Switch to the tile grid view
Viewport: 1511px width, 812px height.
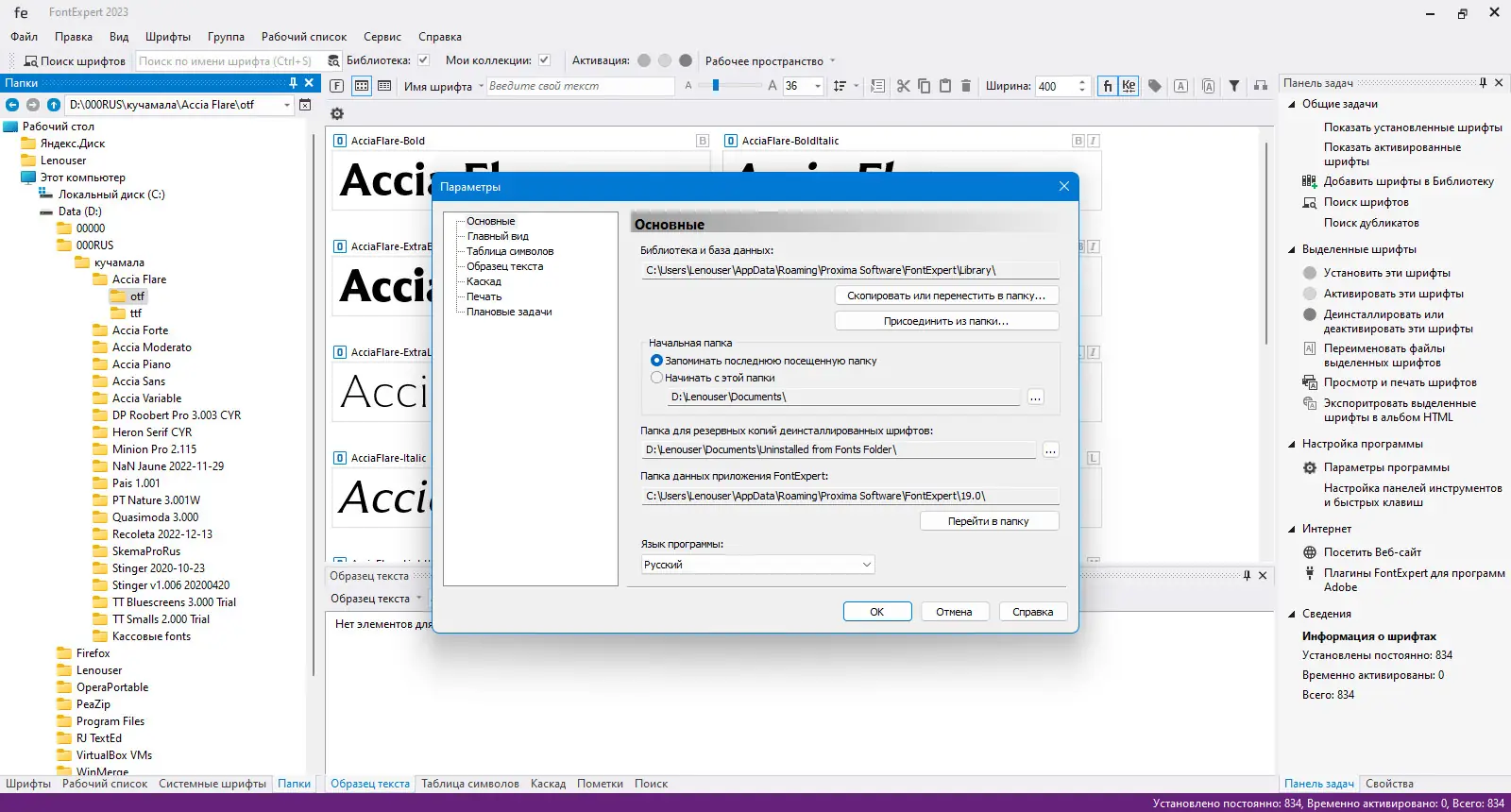[x=362, y=86]
